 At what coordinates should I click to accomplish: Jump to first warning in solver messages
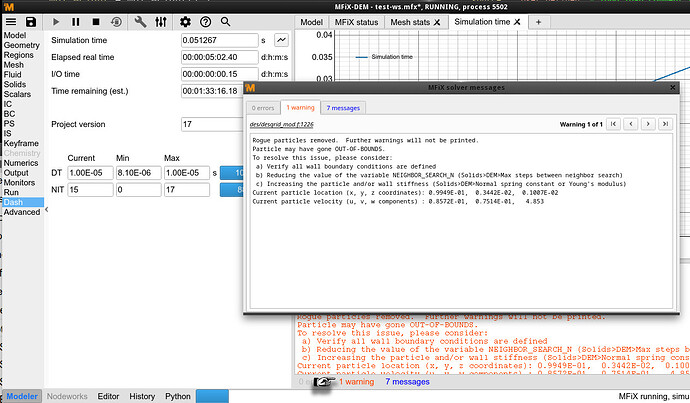(x=613, y=124)
